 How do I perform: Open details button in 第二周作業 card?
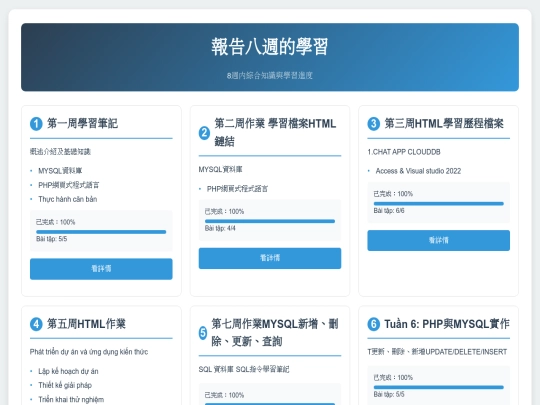pos(270,258)
